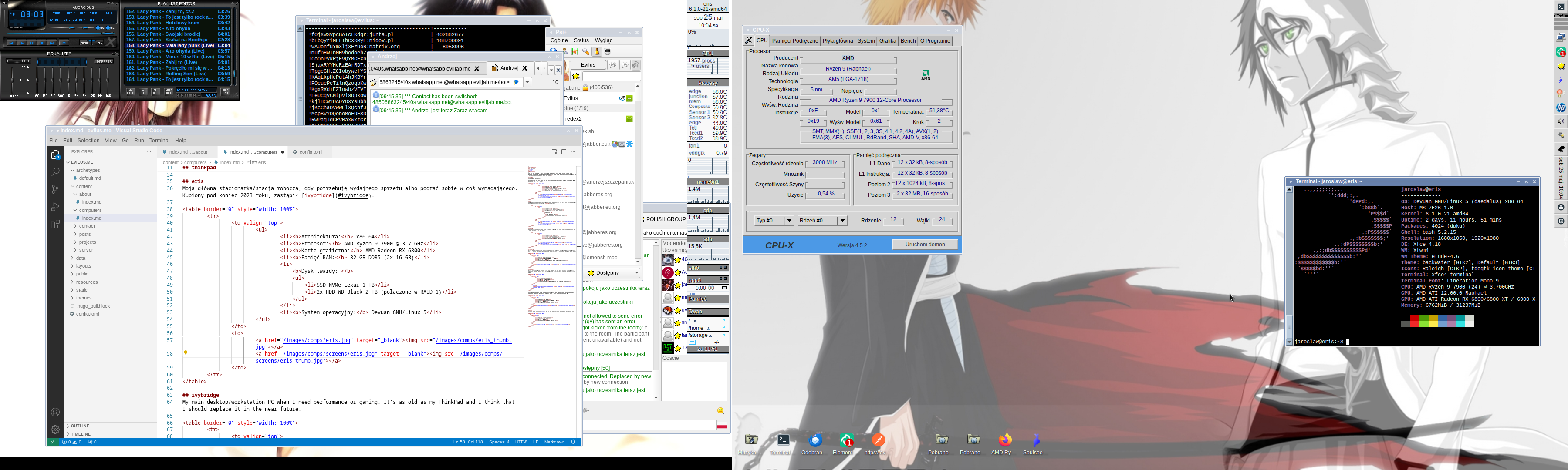Open the Terminal menu in VS Code
The width and height of the screenshot is (1568, 470).
tap(159, 141)
